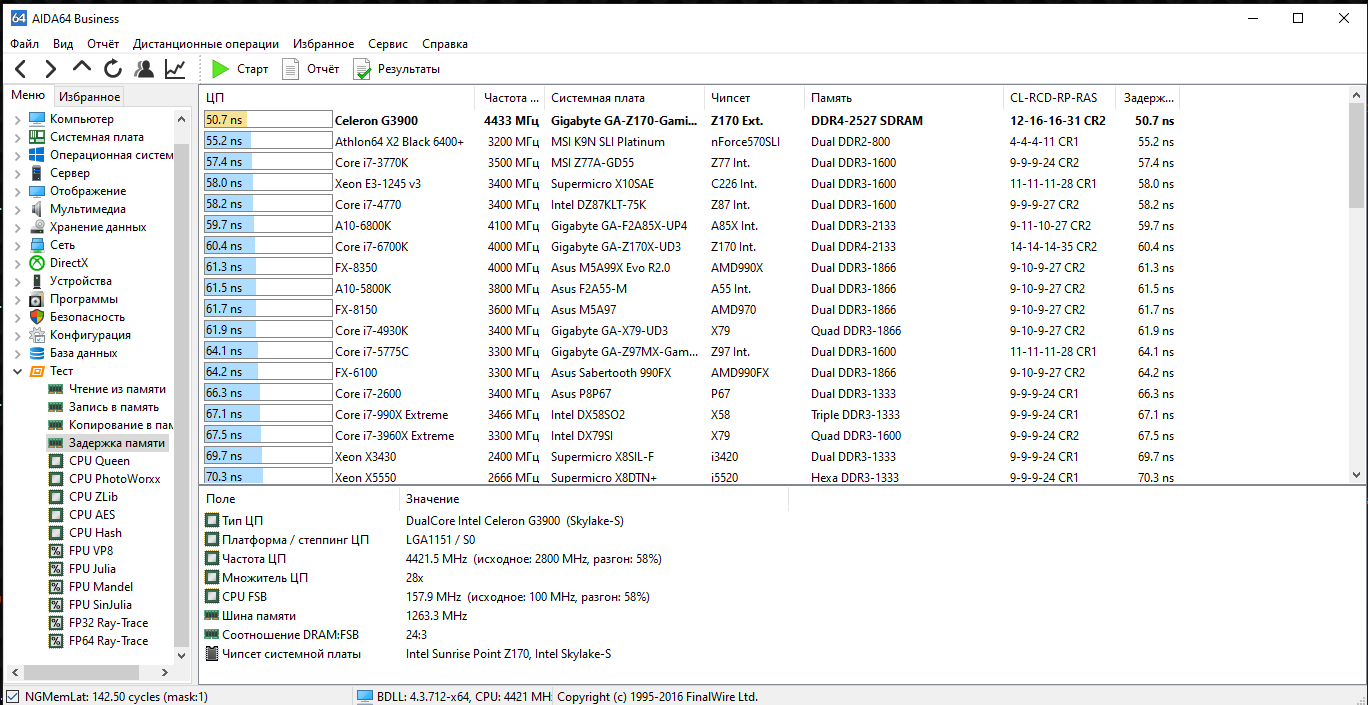Image resolution: width=1368 pixels, height=705 pixels.
Task: Open the graph chart toolbar icon
Action: [x=175, y=69]
